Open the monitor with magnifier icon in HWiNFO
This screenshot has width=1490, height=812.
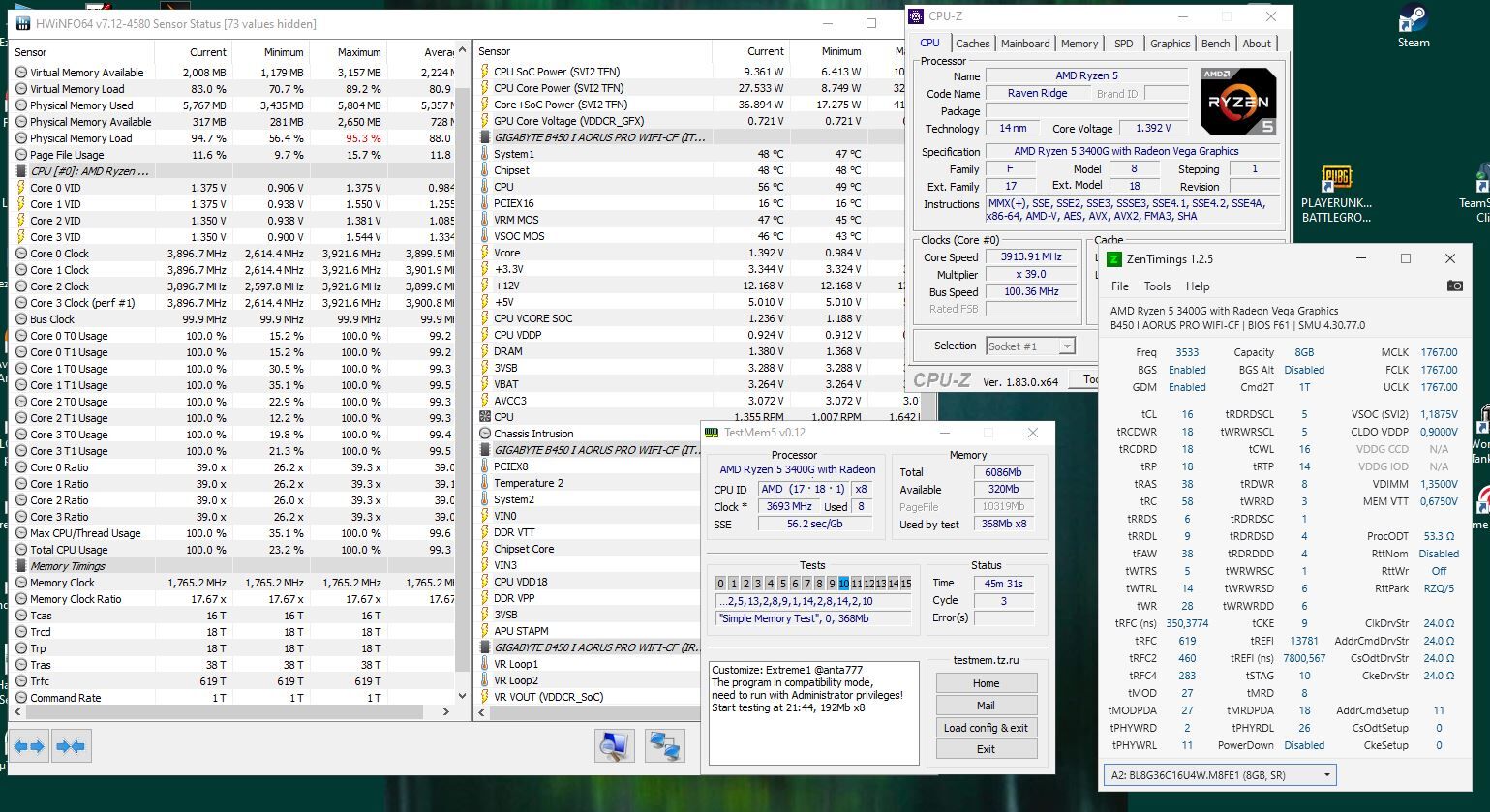tap(615, 745)
